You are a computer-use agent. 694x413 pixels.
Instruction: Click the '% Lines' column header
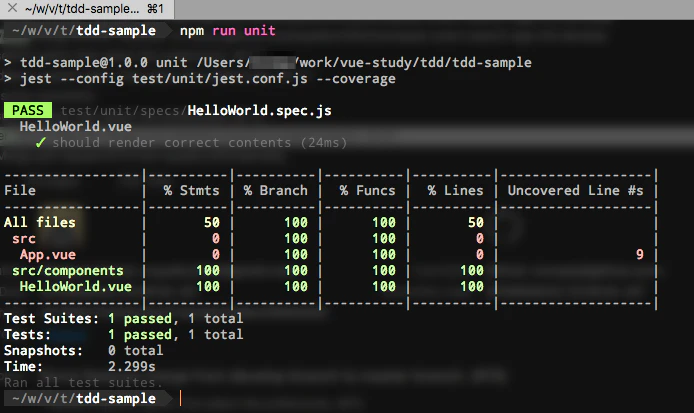[x=455, y=190]
